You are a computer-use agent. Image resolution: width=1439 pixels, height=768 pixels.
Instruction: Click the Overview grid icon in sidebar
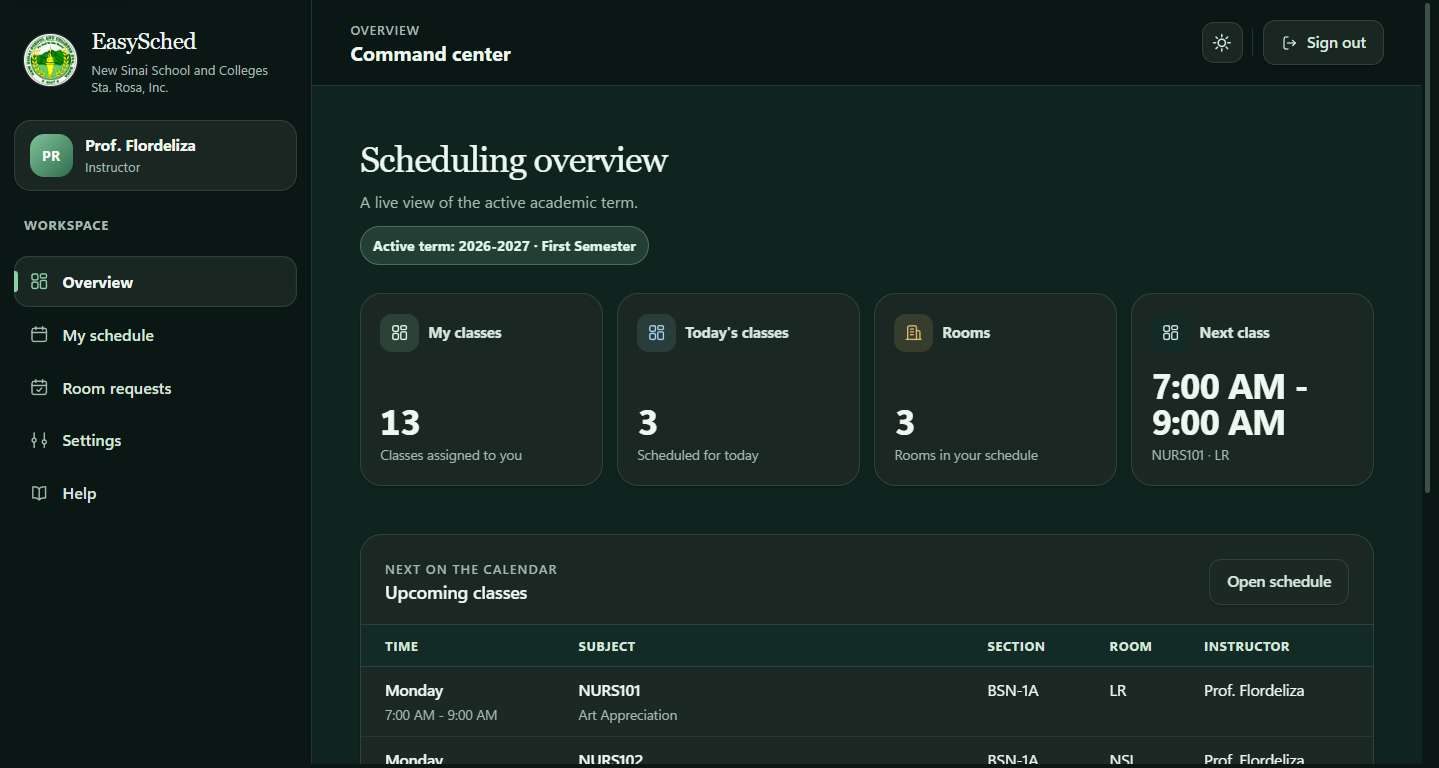(x=39, y=282)
